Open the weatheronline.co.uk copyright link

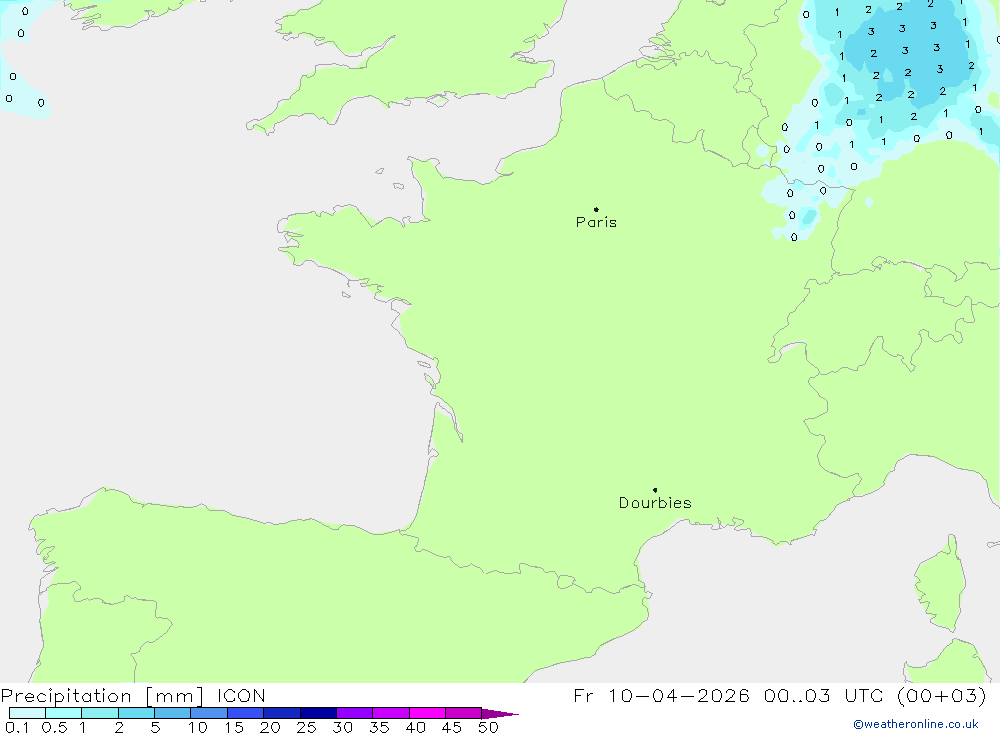[x=916, y=724]
